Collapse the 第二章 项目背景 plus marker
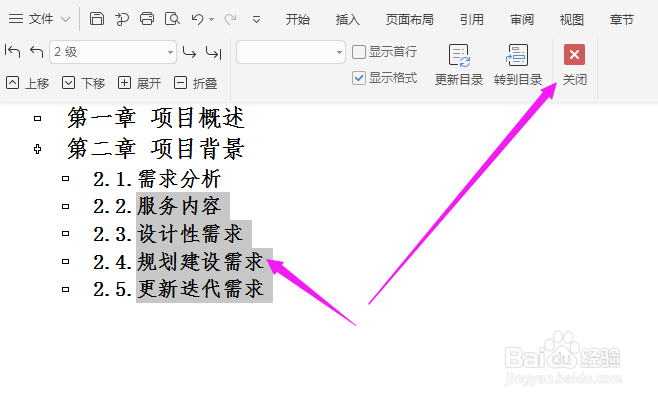This screenshot has height=401, width=658. 37,149
